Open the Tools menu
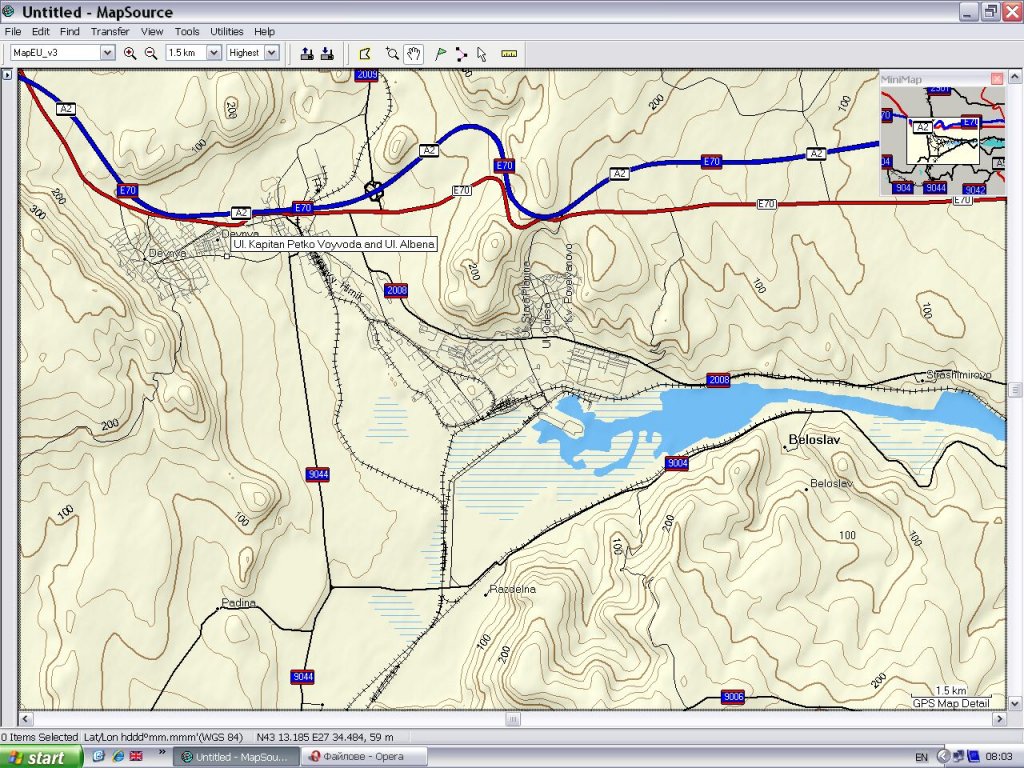Image resolution: width=1024 pixels, height=768 pixels. point(187,31)
